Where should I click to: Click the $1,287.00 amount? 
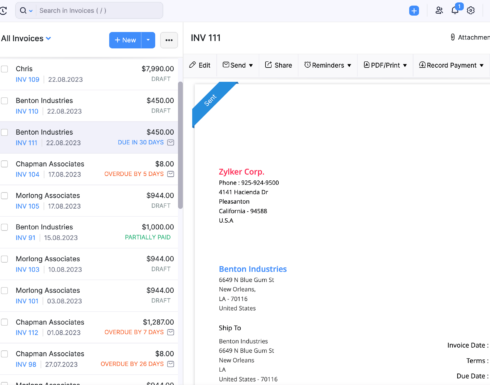158,322
